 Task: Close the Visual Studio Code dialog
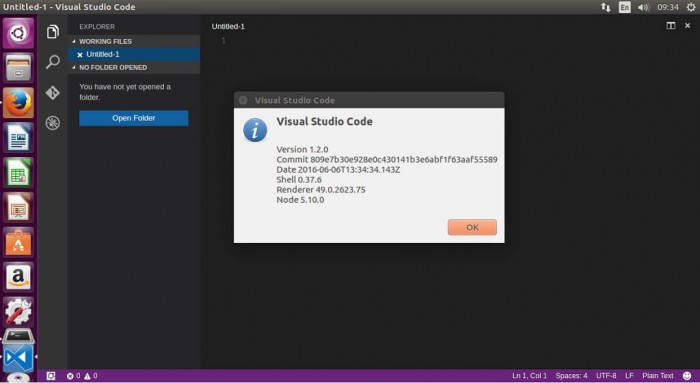(243, 100)
